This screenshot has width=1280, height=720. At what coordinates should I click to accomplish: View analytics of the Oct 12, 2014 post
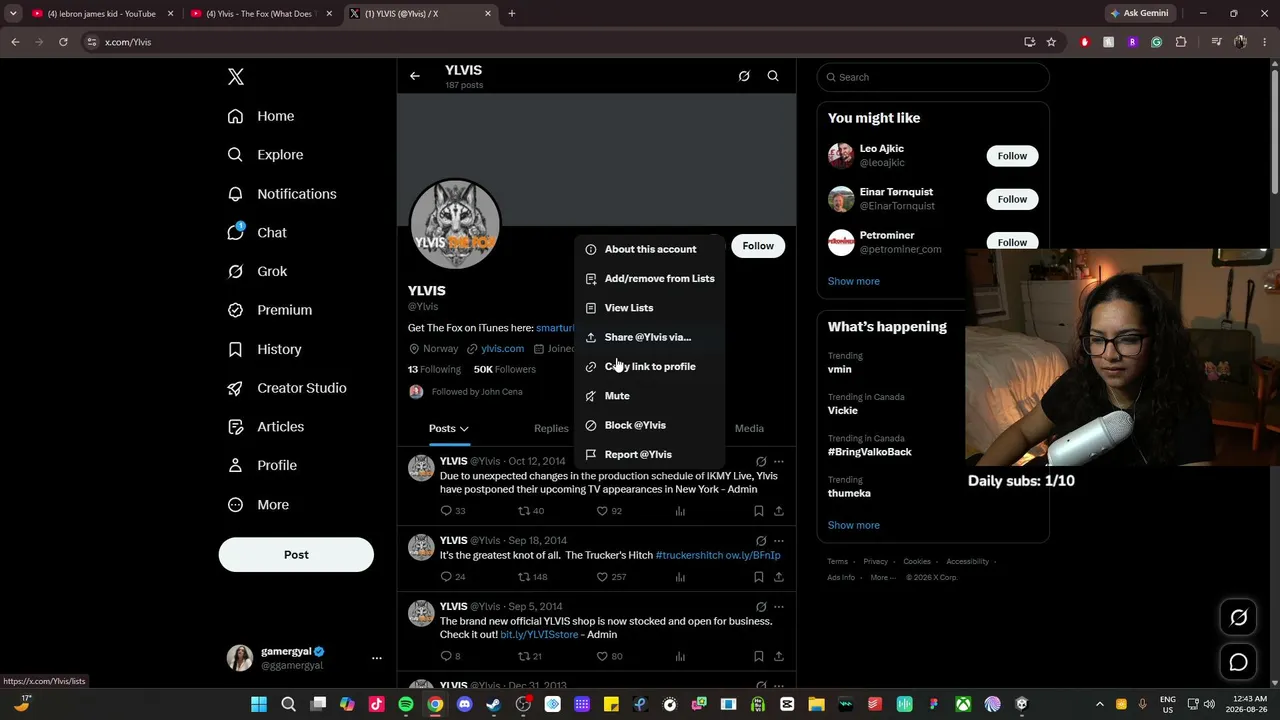680,511
